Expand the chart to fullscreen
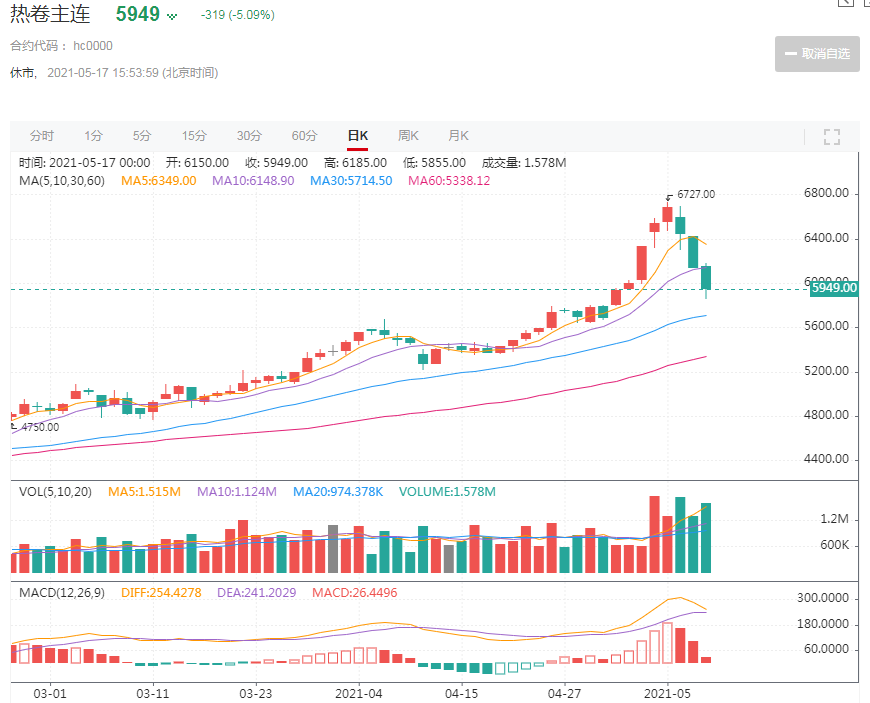 [831, 136]
